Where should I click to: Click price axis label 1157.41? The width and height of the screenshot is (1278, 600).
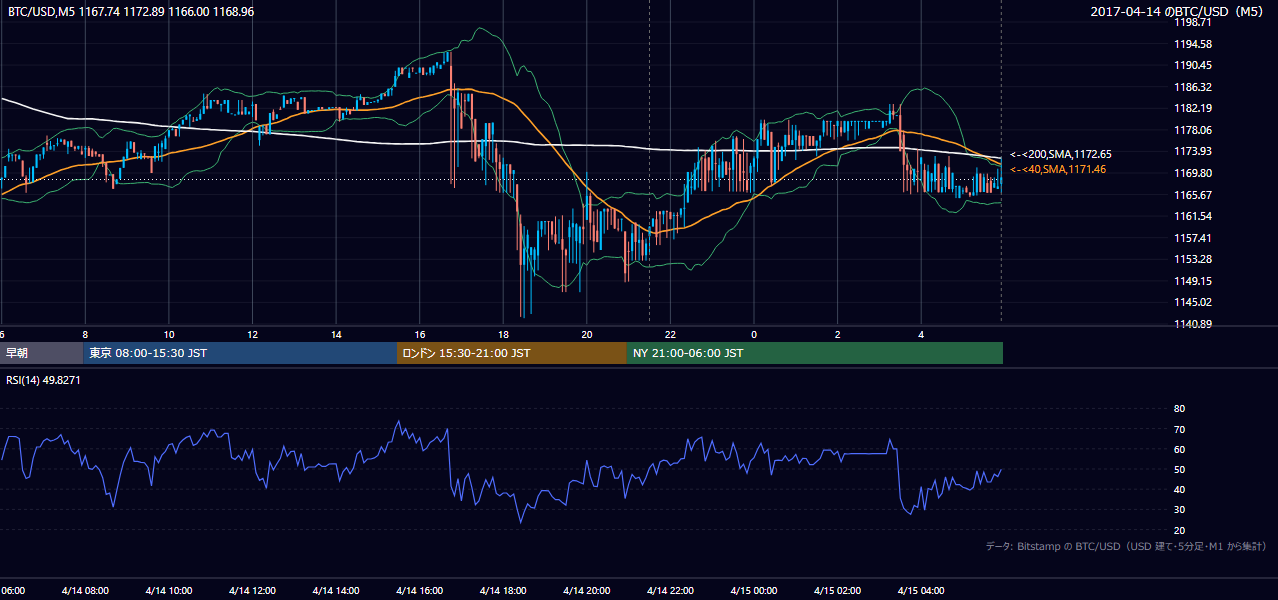coord(1192,238)
